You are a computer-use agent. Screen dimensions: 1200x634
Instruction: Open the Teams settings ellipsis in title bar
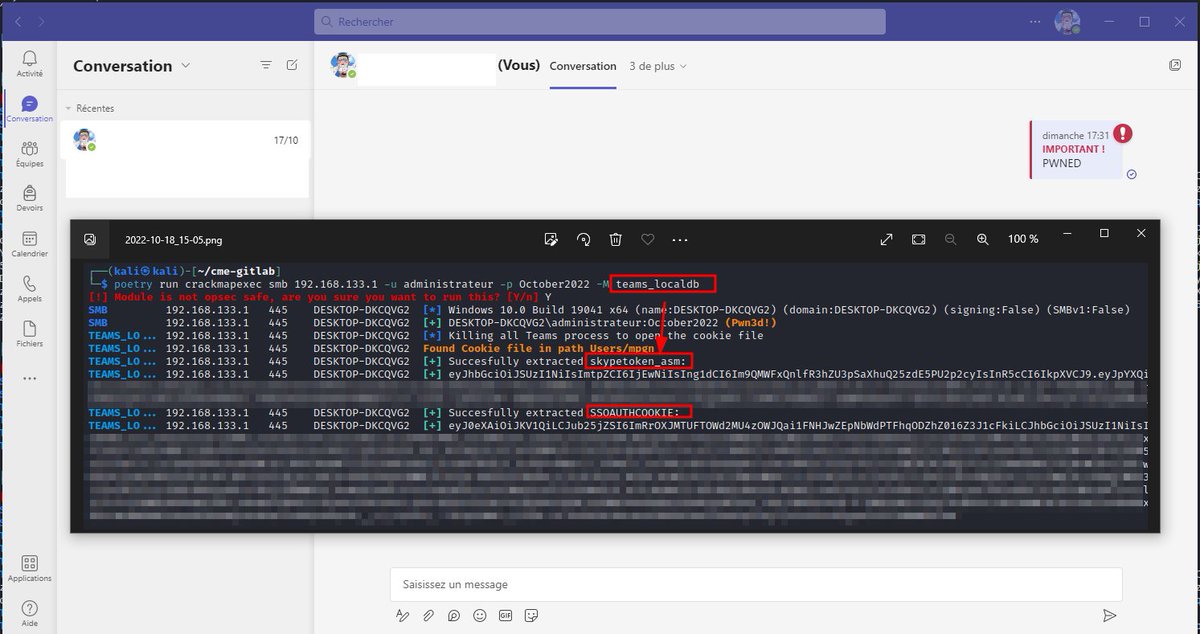[1033, 21]
